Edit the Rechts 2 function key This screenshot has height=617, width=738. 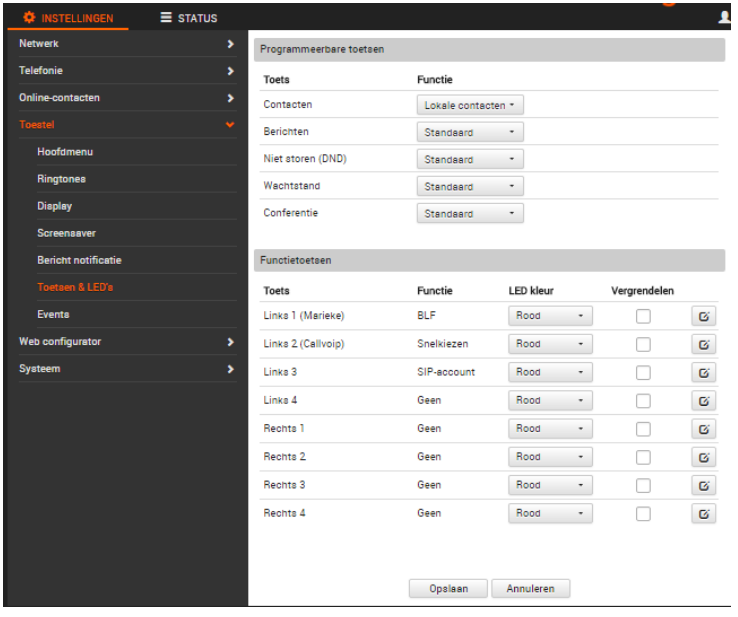[706, 458]
